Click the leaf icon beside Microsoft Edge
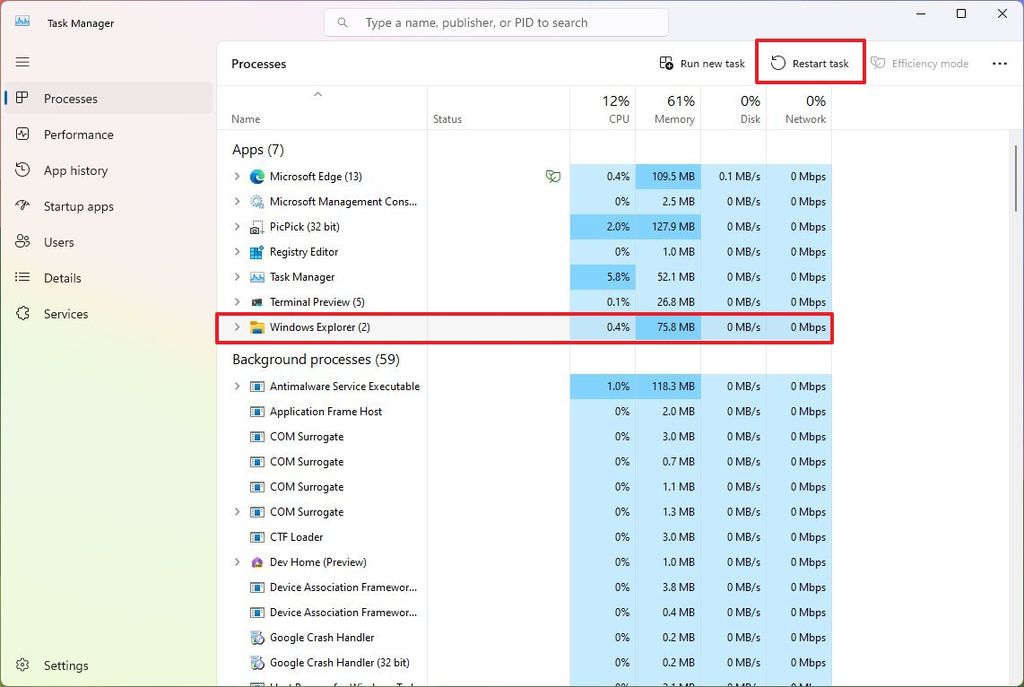 553,176
